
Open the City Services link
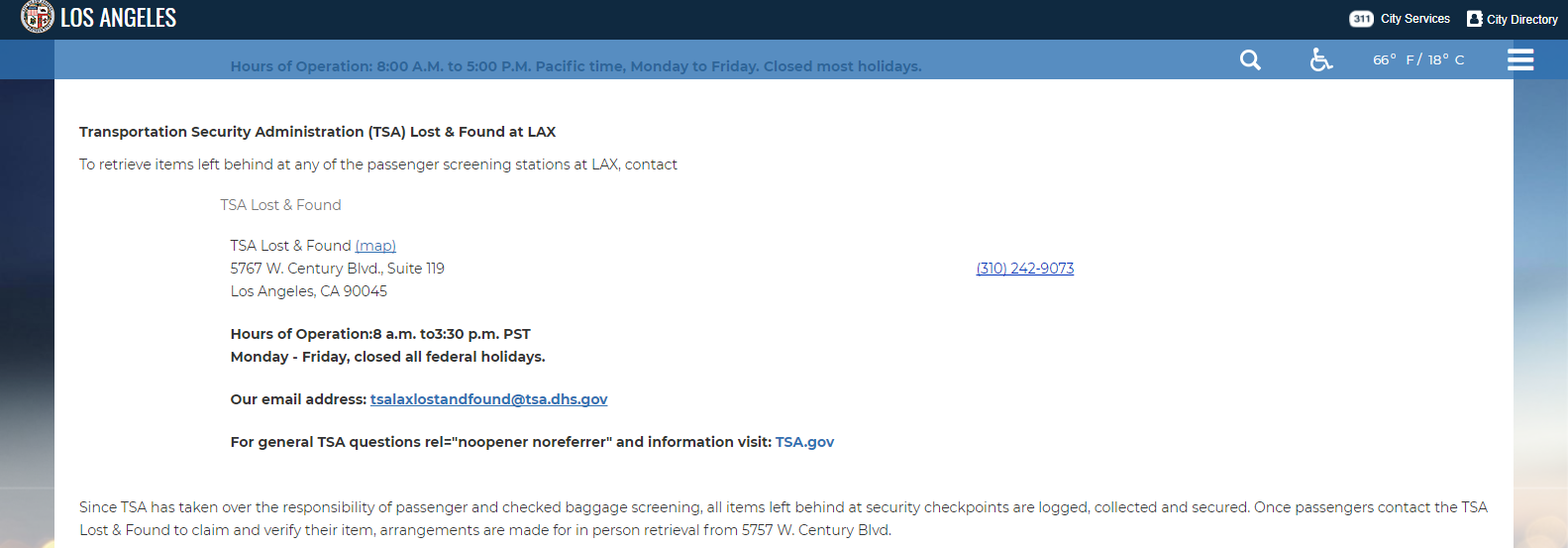[x=1414, y=19]
